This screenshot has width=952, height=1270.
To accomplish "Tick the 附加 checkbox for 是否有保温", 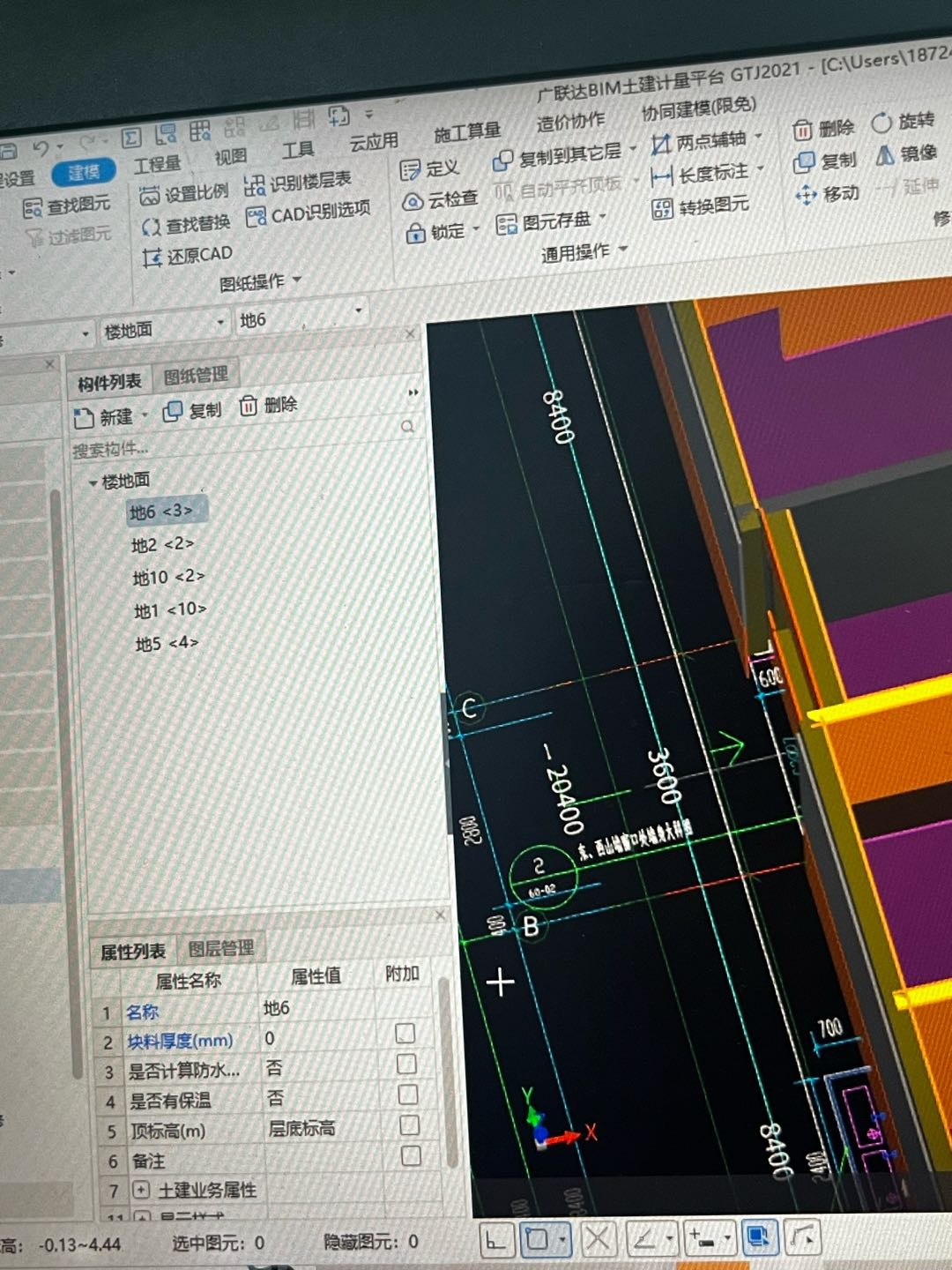I will pos(407,1094).
